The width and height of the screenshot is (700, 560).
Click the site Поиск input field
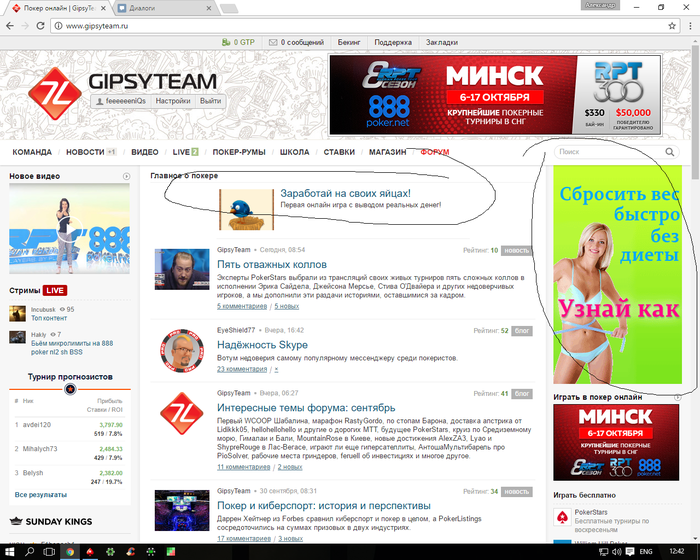[609, 152]
